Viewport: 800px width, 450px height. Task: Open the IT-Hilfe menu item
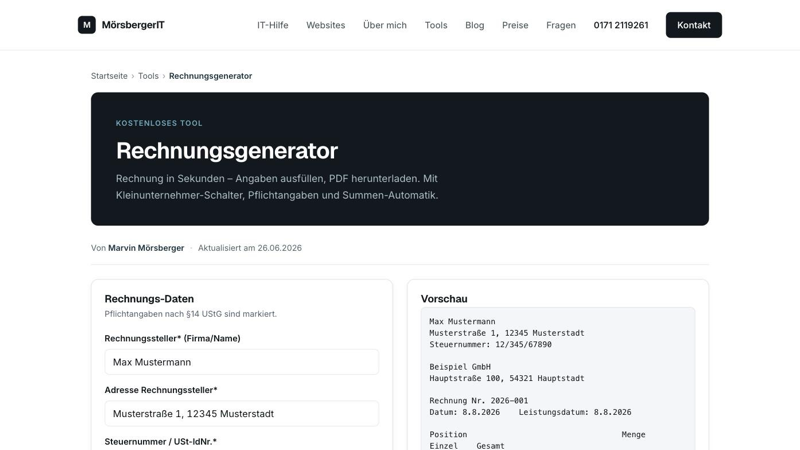[272, 25]
